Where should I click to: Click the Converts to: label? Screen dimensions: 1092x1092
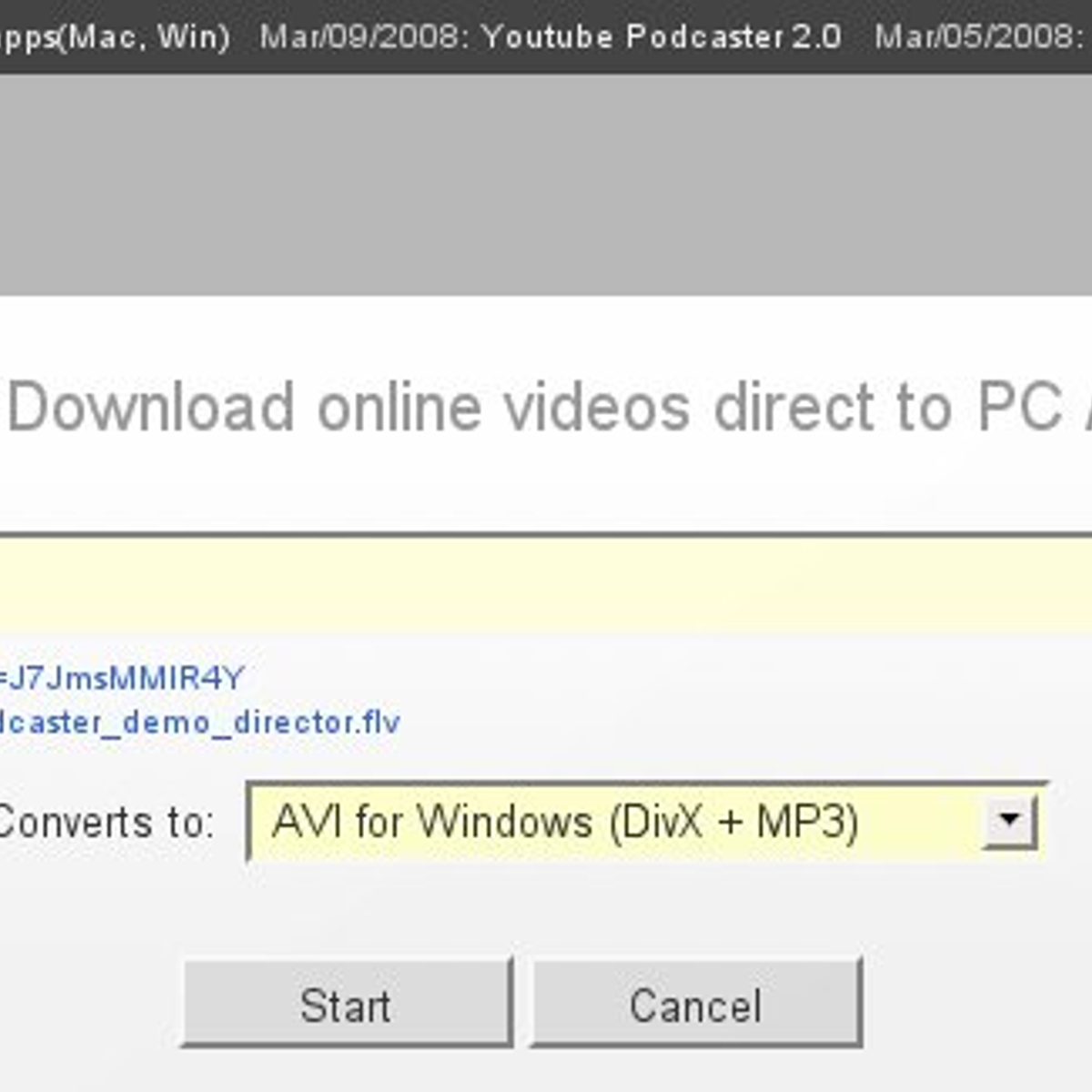click(105, 823)
